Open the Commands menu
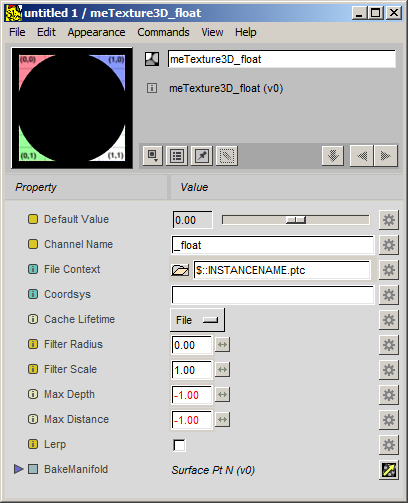The image size is (408, 503). click(x=163, y=32)
